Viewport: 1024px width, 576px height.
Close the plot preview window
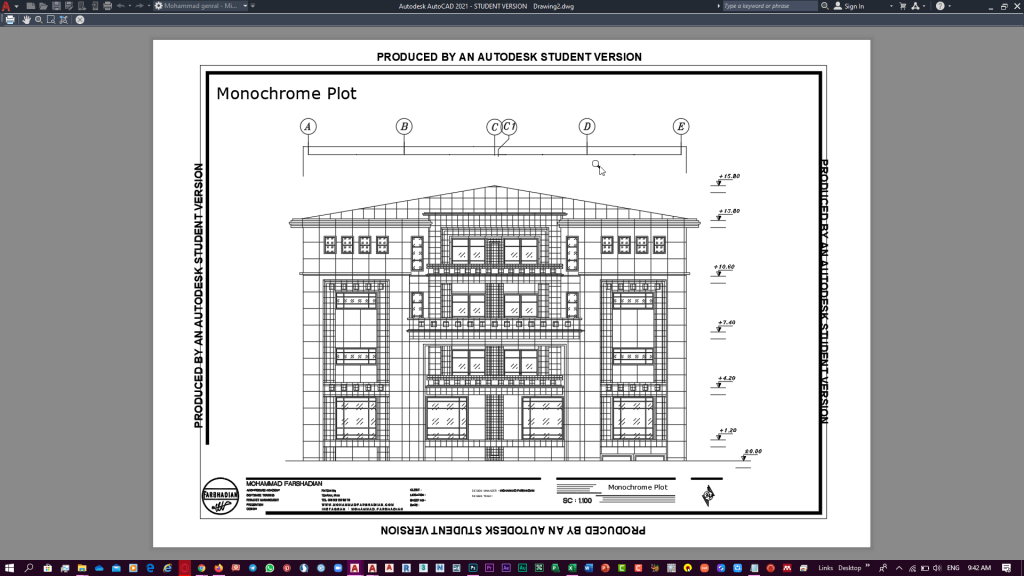pyautogui.click(x=80, y=19)
